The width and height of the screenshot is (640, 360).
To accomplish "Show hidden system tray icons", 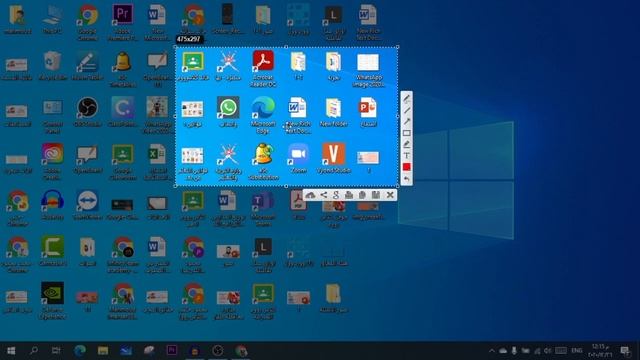I will [492, 351].
